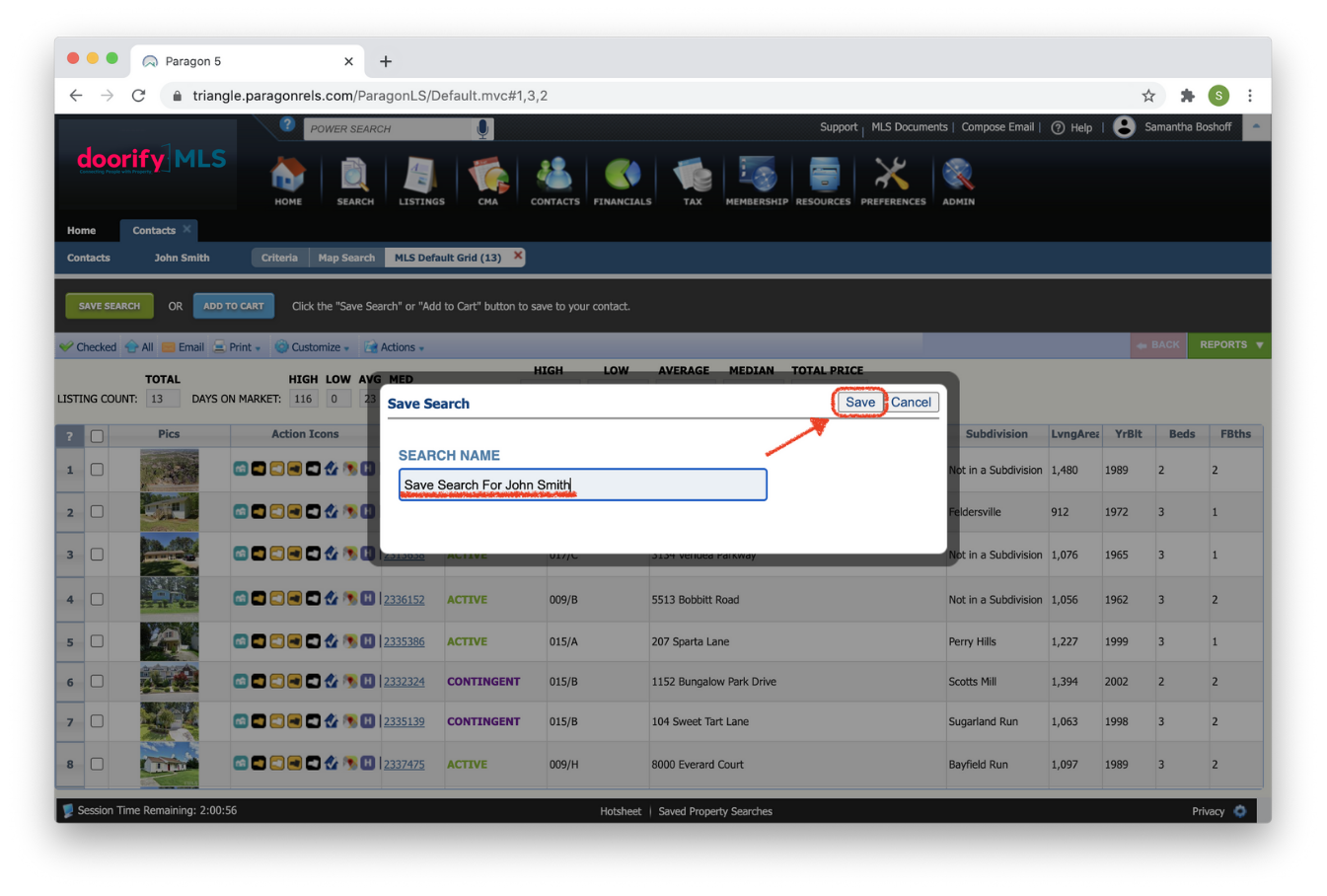Check the select-all checkbox in grid header
Image resolution: width=1327 pixels, height=896 pixels.
point(97,435)
